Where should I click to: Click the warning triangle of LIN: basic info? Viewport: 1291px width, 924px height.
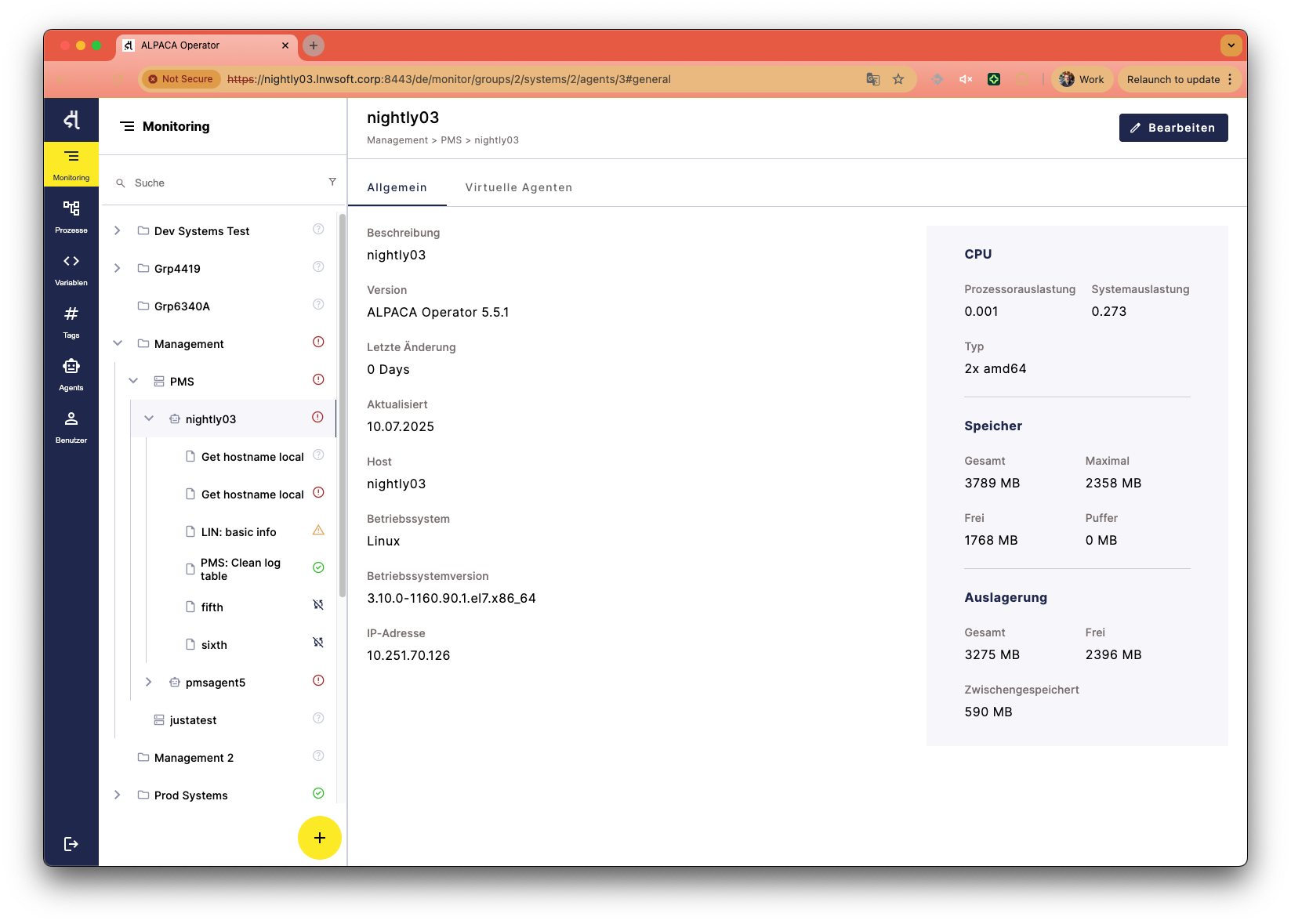click(318, 531)
